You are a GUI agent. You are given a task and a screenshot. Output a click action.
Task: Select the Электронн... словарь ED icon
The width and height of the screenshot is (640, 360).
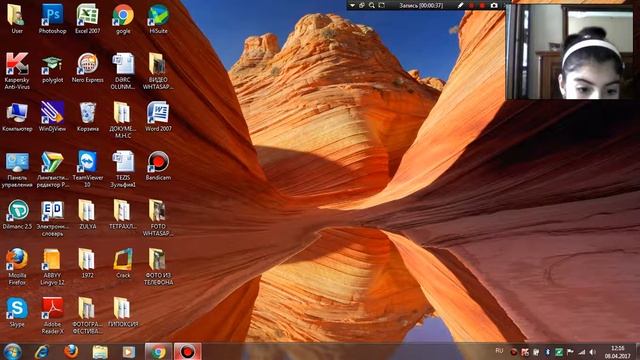(x=52, y=218)
